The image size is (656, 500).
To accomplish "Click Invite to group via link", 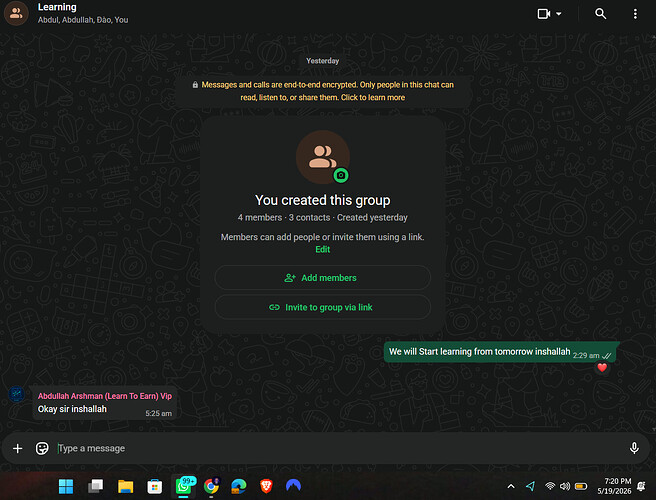I will pyautogui.click(x=323, y=307).
